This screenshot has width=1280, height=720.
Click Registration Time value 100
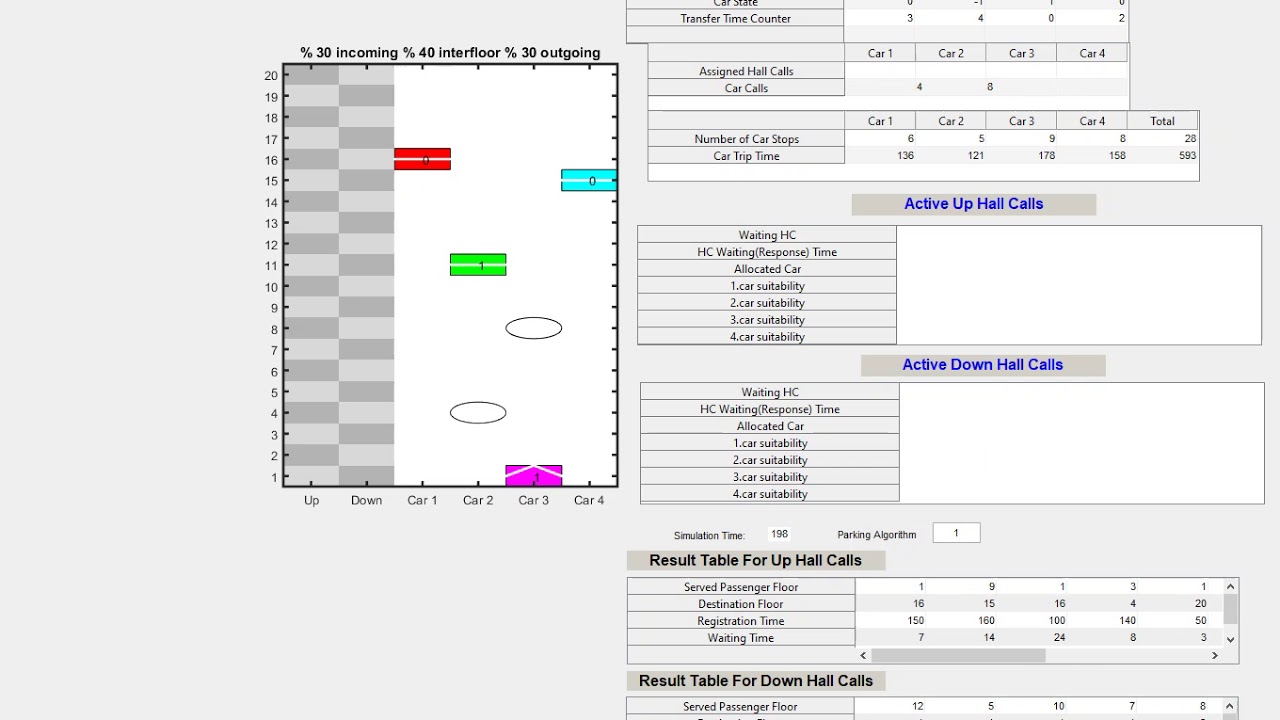click(x=1056, y=621)
